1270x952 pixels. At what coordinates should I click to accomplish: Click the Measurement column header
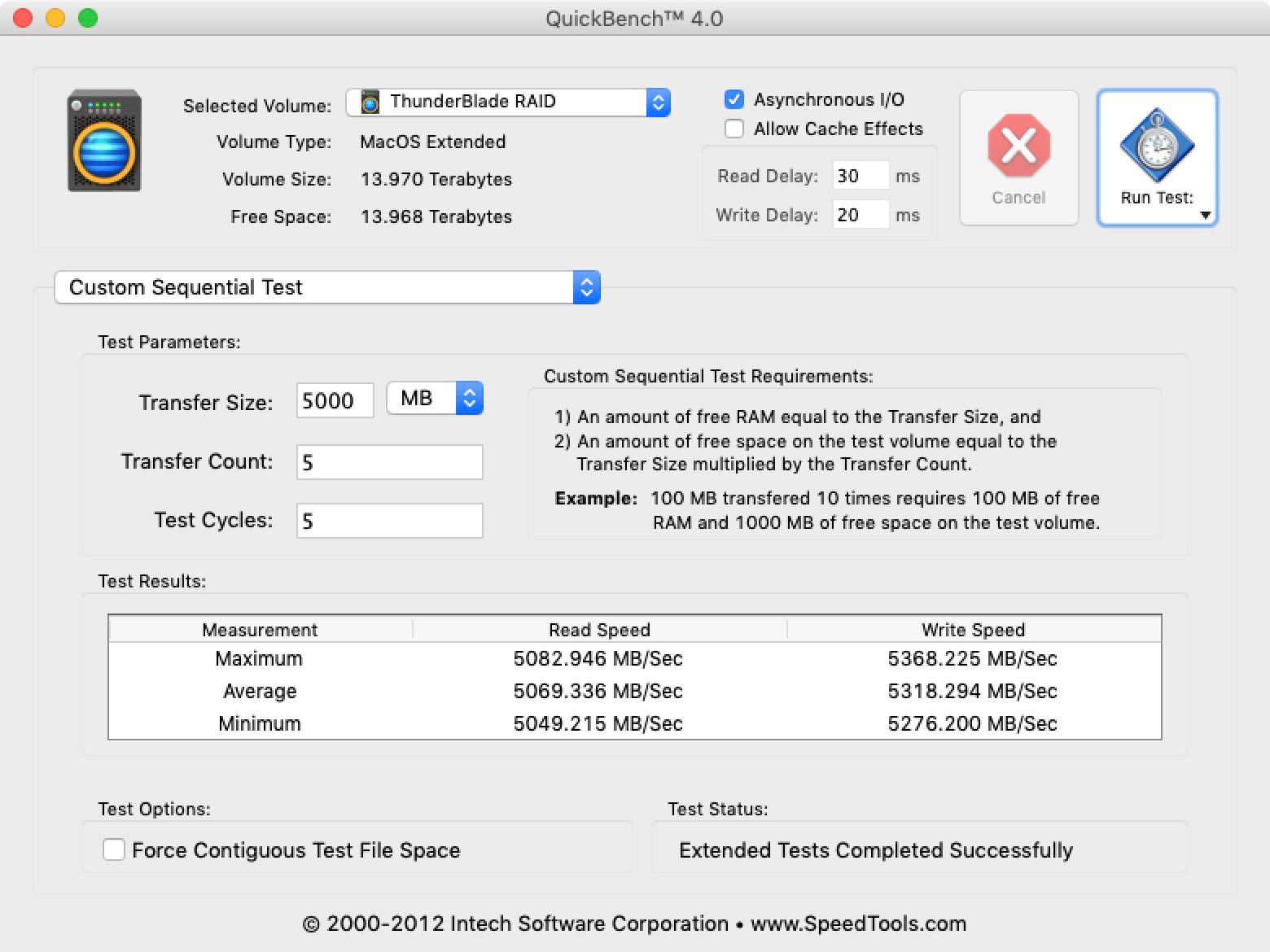tap(261, 630)
